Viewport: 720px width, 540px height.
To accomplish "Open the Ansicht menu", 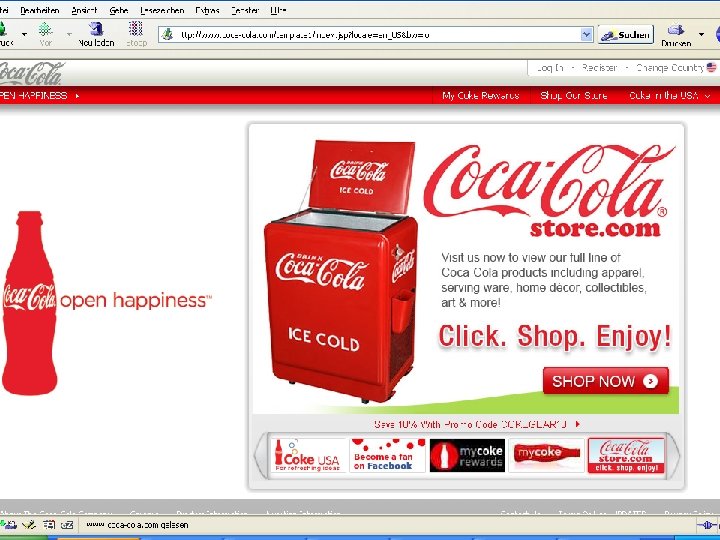I will coord(84,10).
